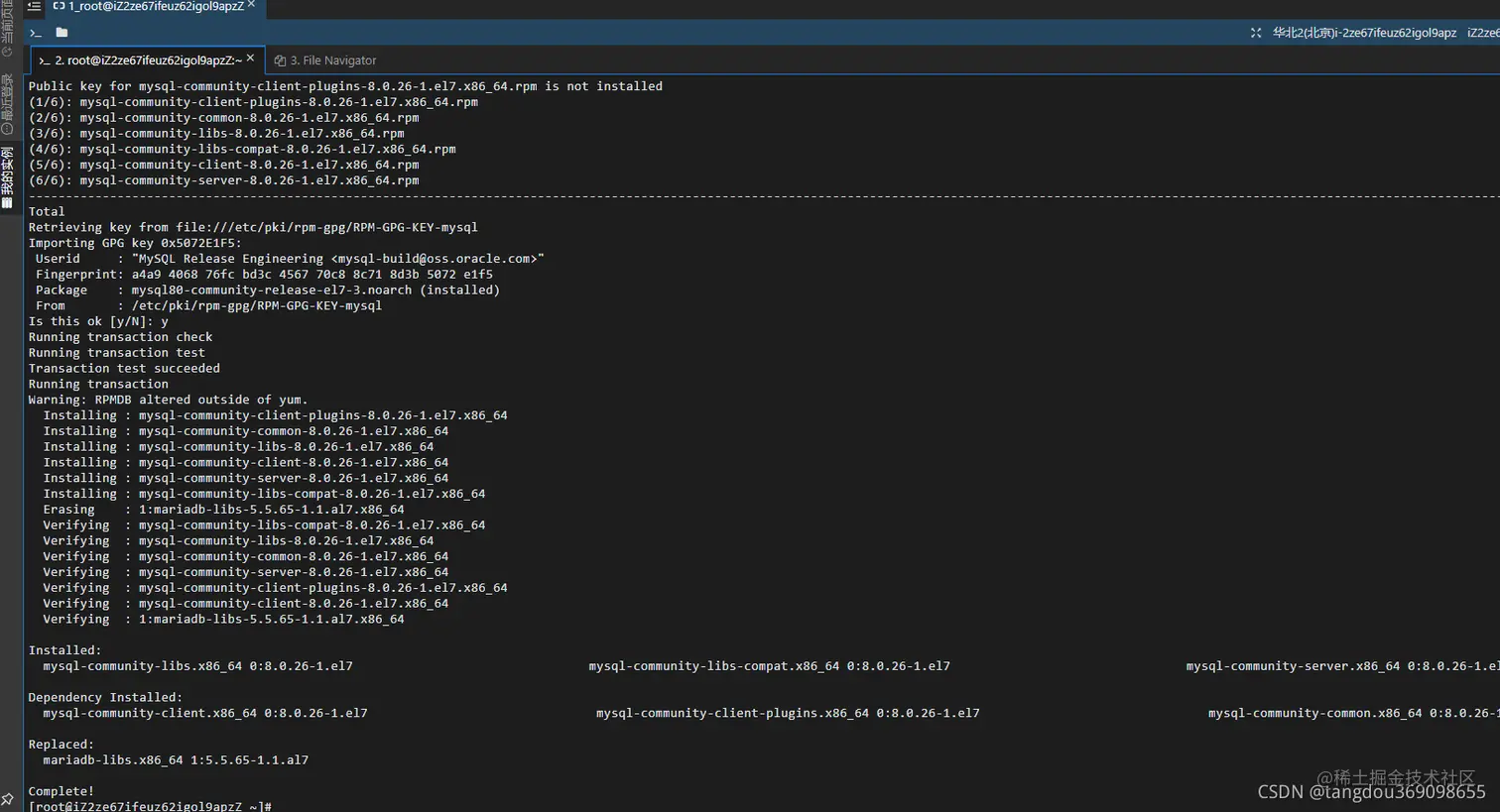
Task: Open the folder icon in the toolbar
Action: [x=62, y=33]
